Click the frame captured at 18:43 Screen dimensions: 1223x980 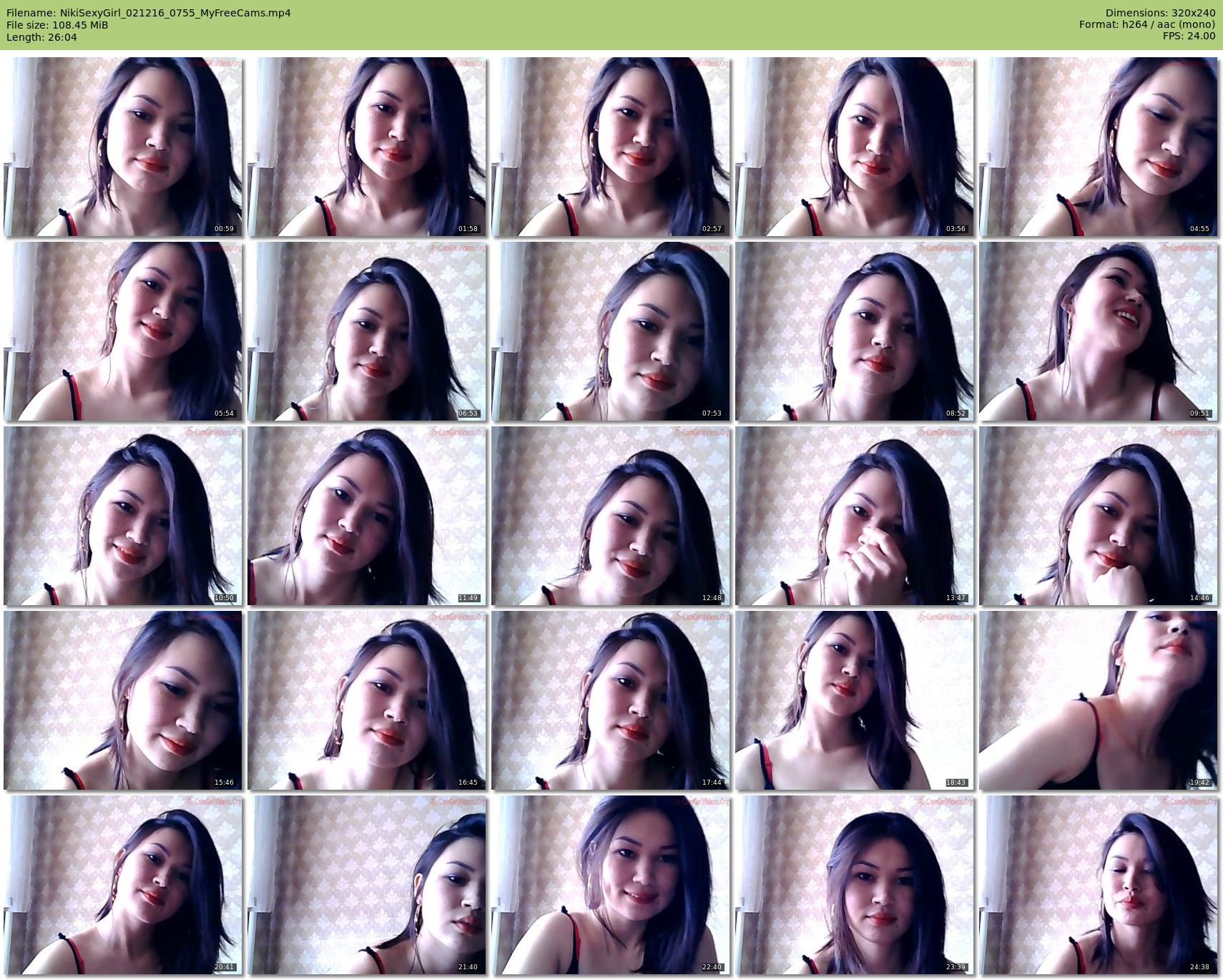pyautogui.click(x=855, y=700)
